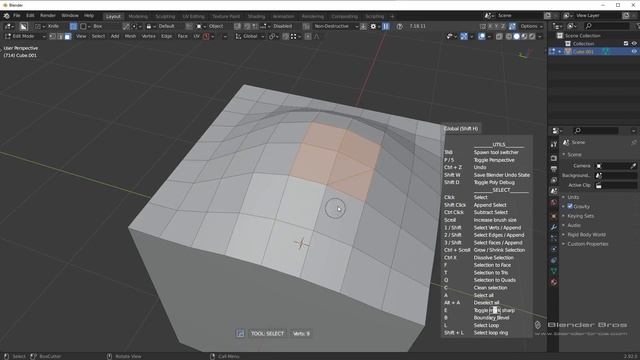The image size is (640, 360).
Task: Open the Vertex menu
Action: coord(149,36)
